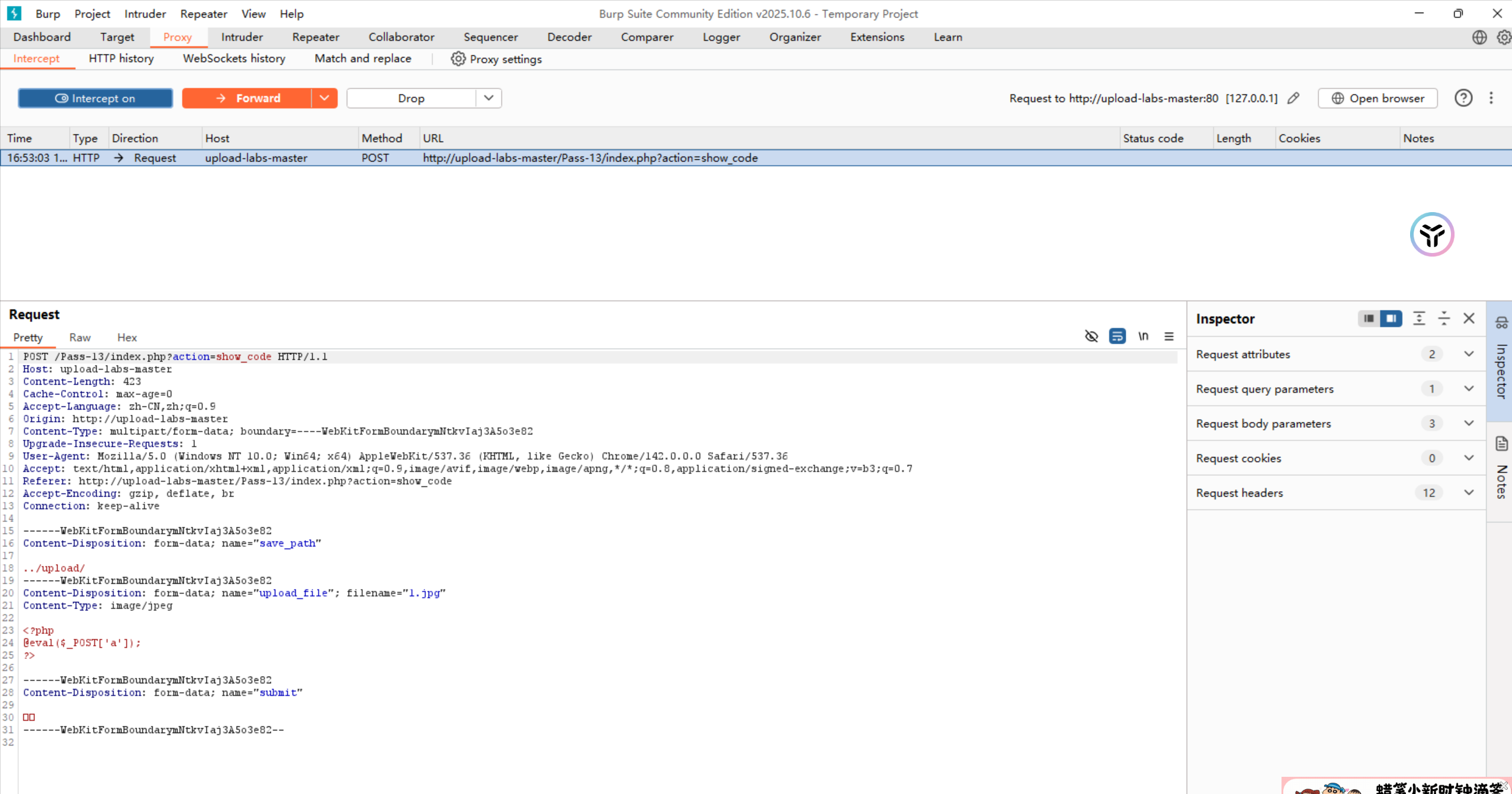Screen dimensions: 1512x794
Task: Open the Notes side panel icon
Action: (x=1501, y=444)
